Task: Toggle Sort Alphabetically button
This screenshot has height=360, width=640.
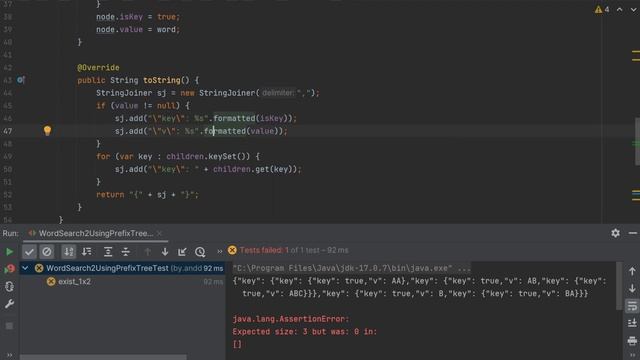Action: [69, 252]
